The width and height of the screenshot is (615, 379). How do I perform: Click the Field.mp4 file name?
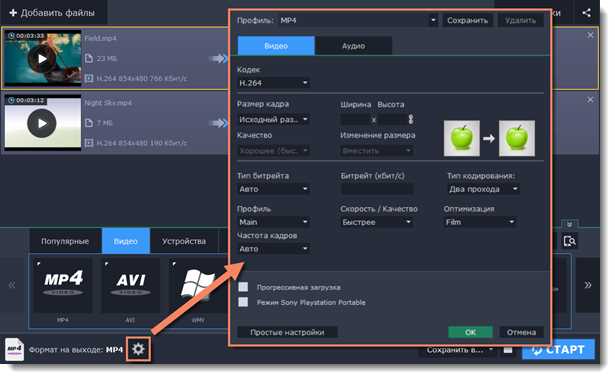[100, 38]
